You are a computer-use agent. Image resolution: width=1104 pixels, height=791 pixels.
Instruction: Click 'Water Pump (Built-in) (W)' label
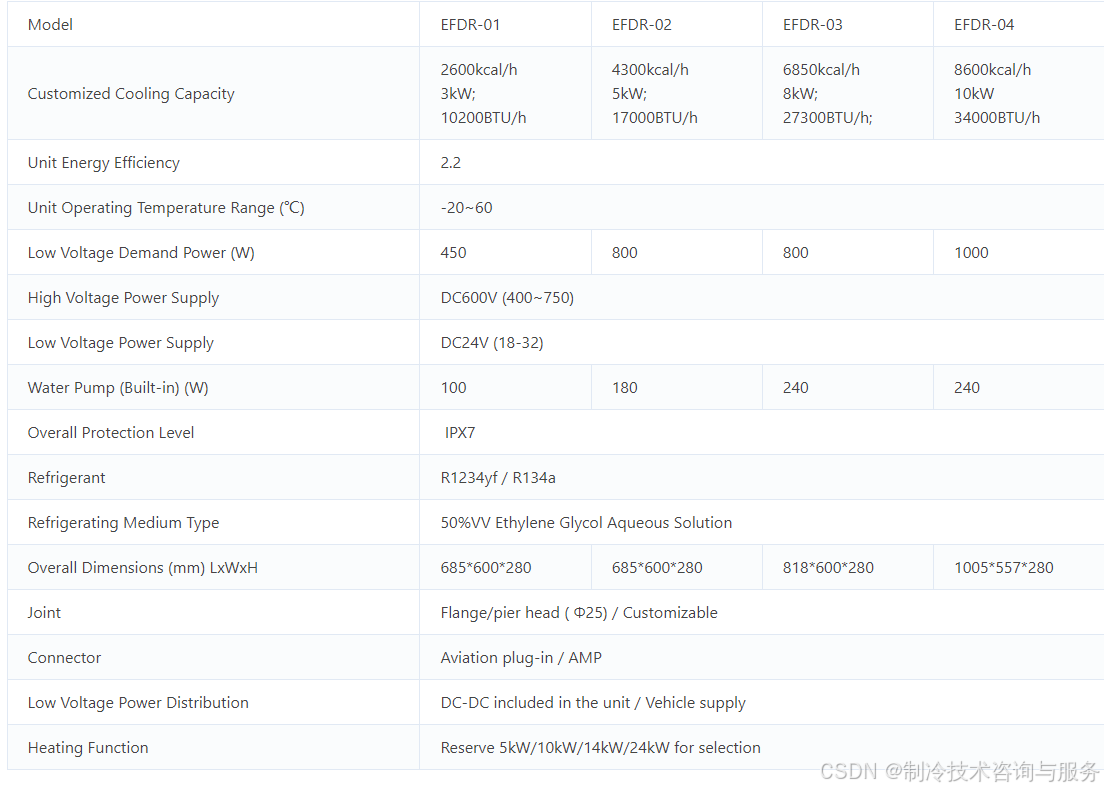pos(118,388)
